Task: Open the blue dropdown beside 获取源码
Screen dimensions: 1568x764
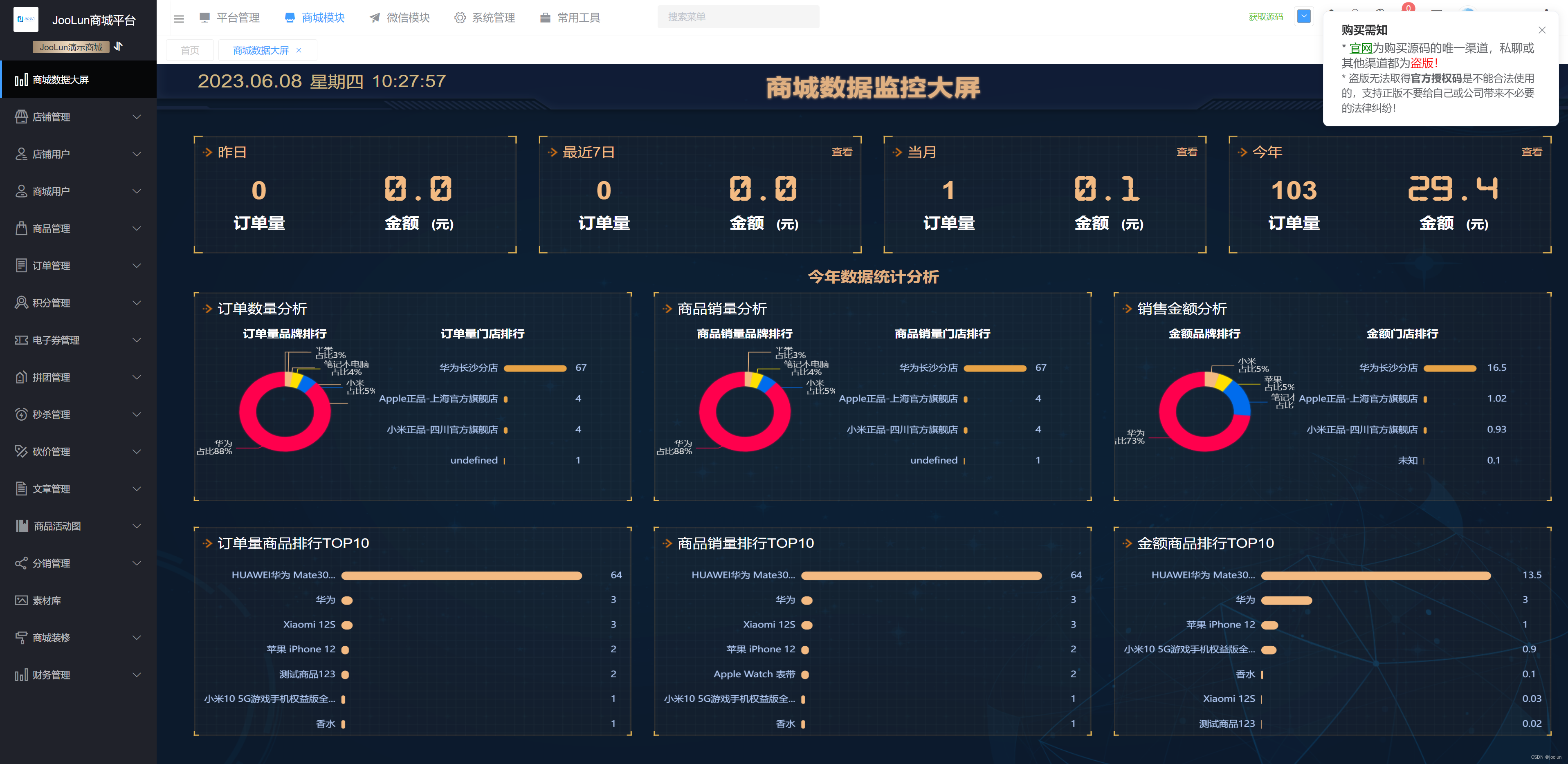Action: click(1304, 16)
